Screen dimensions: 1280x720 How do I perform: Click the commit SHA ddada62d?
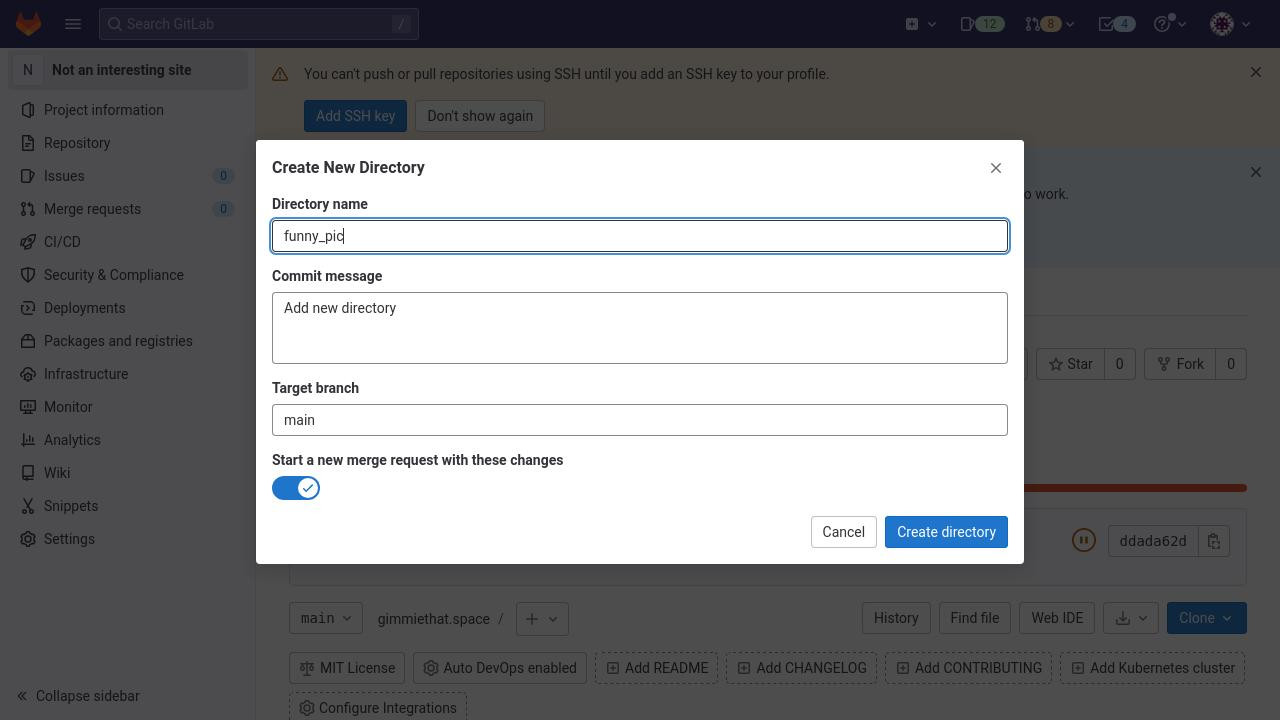coord(1153,541)
